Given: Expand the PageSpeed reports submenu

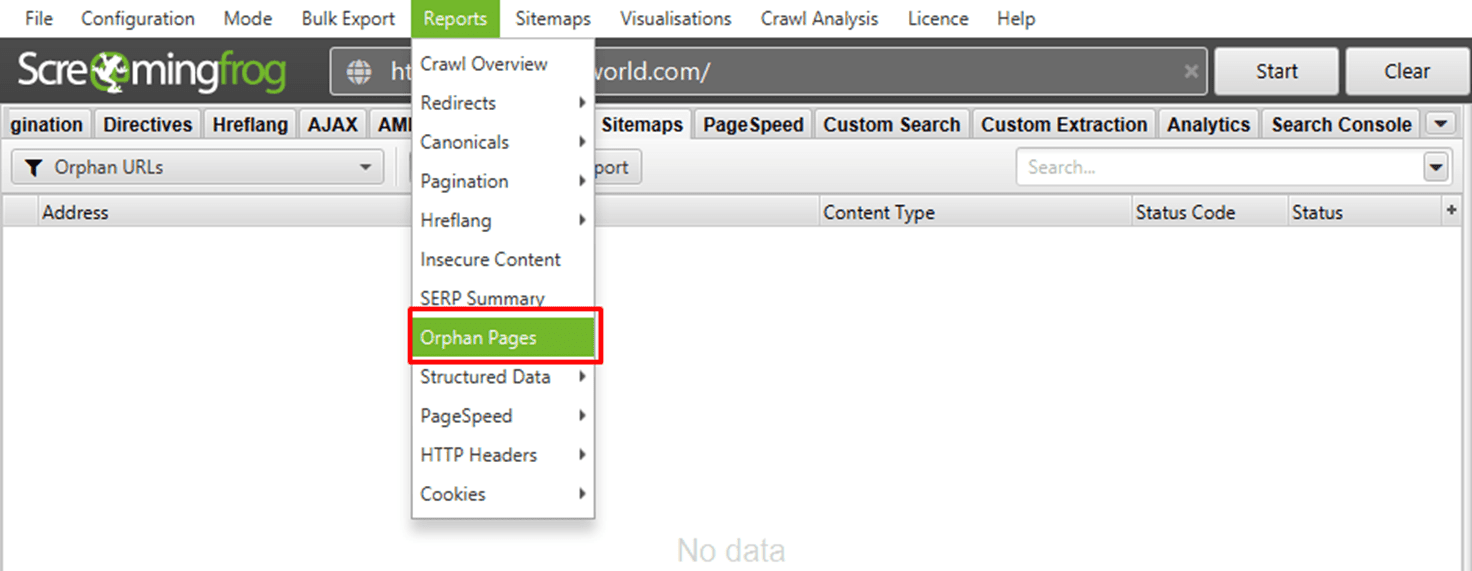Looking at the screenshot, I should click(503, 416).
